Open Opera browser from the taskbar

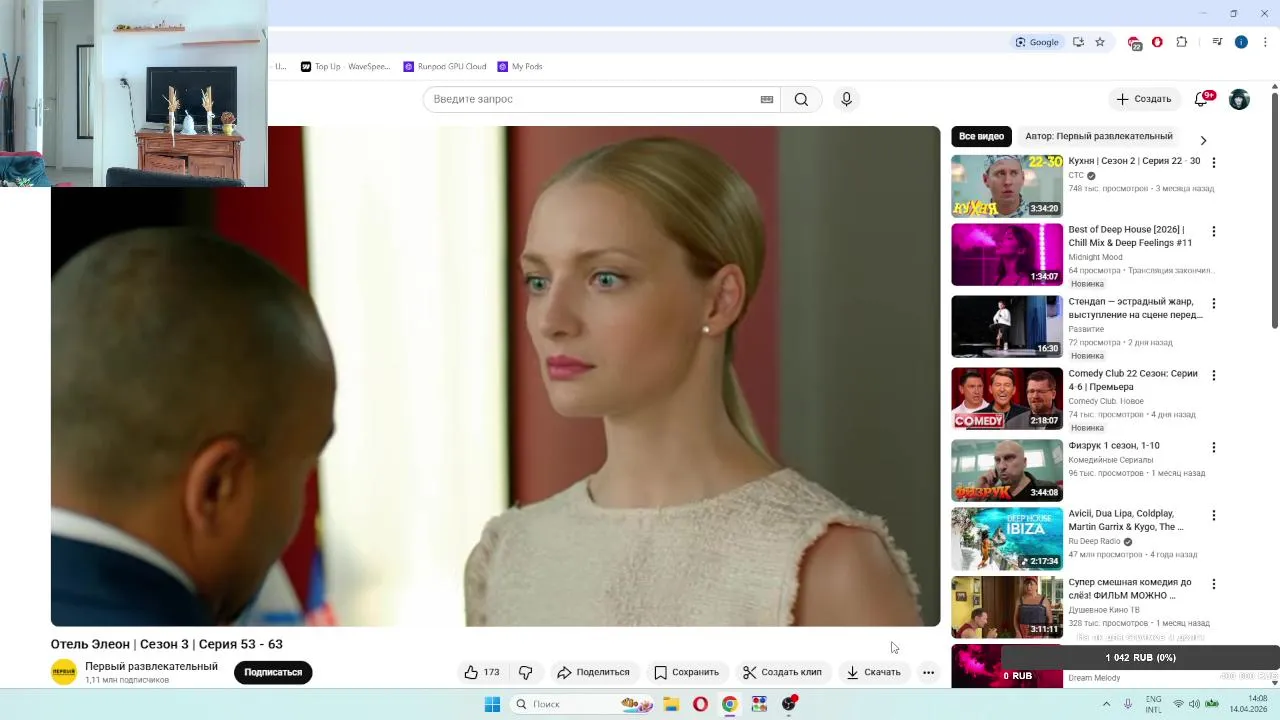click(700, 704)
